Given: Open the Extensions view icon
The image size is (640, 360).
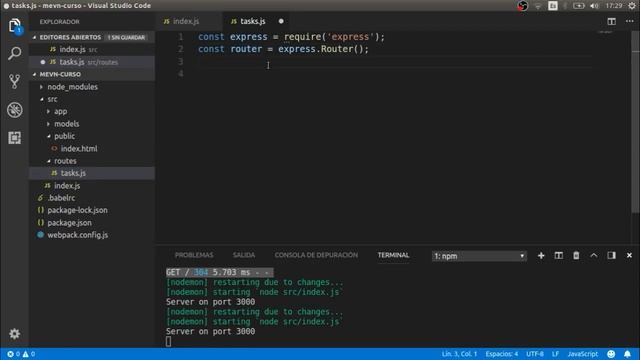Looking at the screenshot, I should tap(15, 138).
